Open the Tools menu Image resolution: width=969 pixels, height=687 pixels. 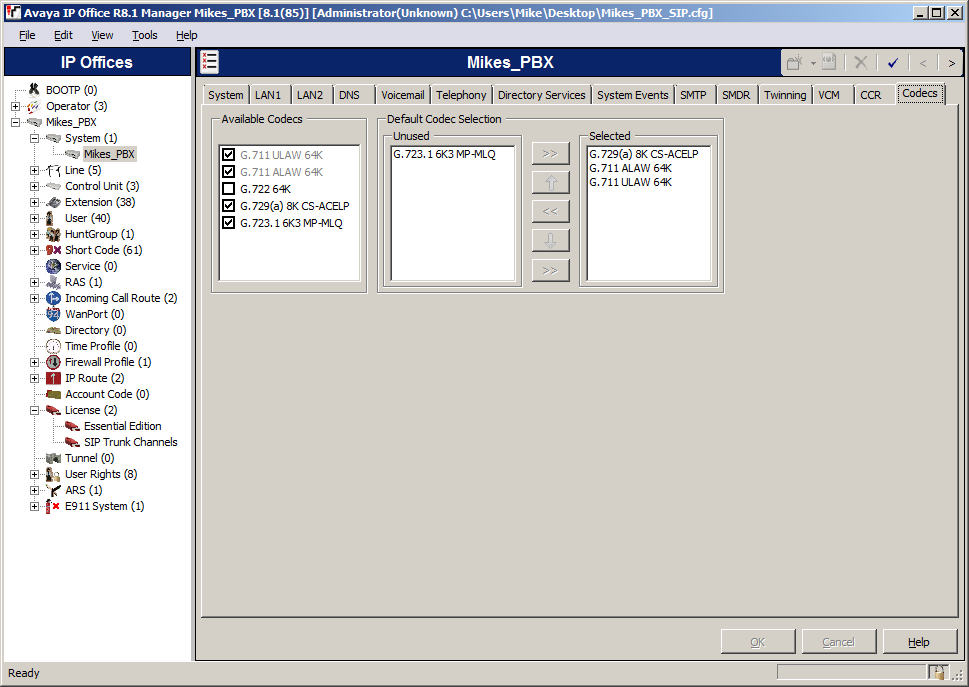tap(145, 35)
